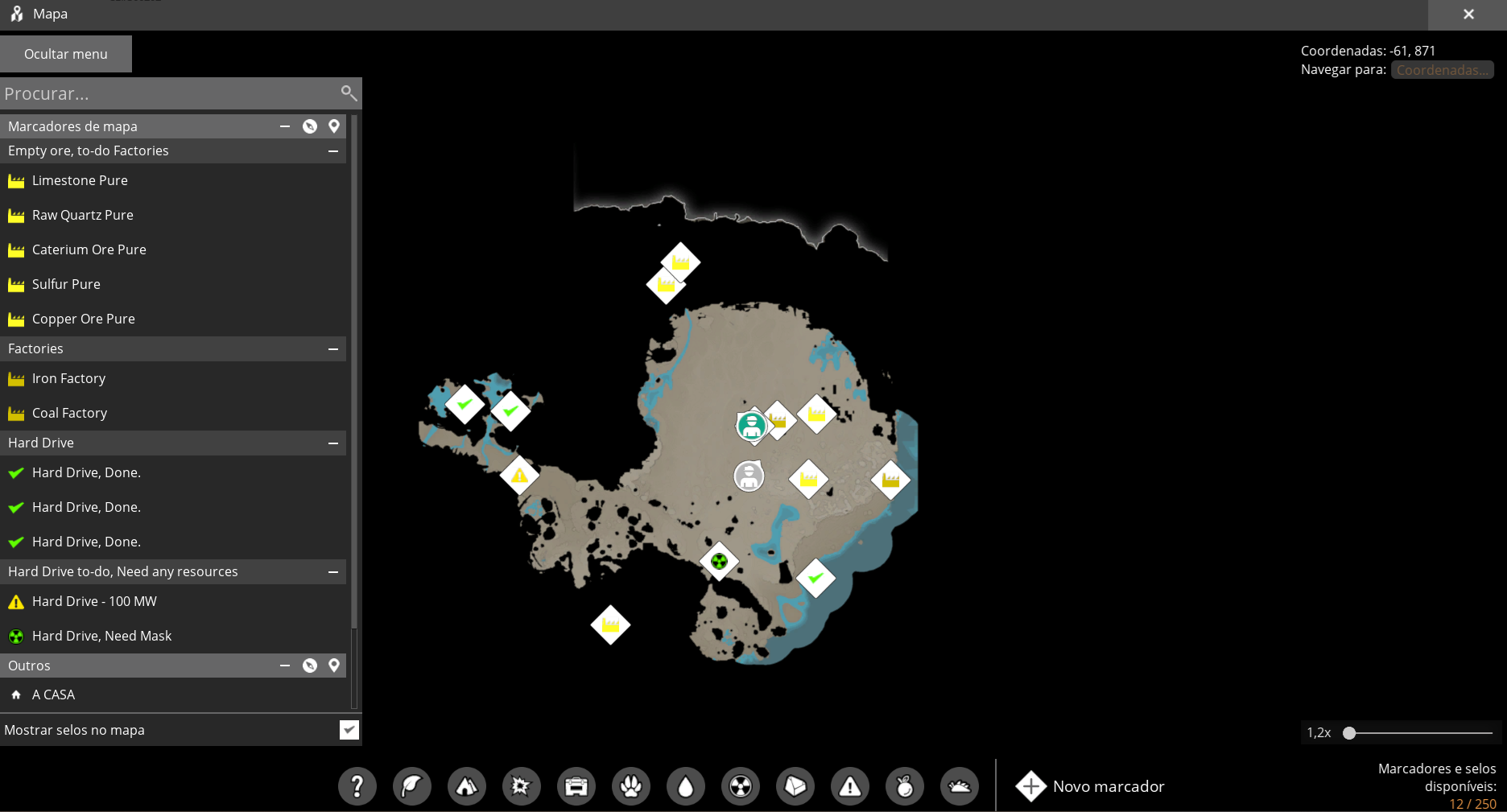The width and height of the screenshot is (1507, 812).
Task: Select the Copper Ore Pure marker entry
Action: (x=173, y=319)
